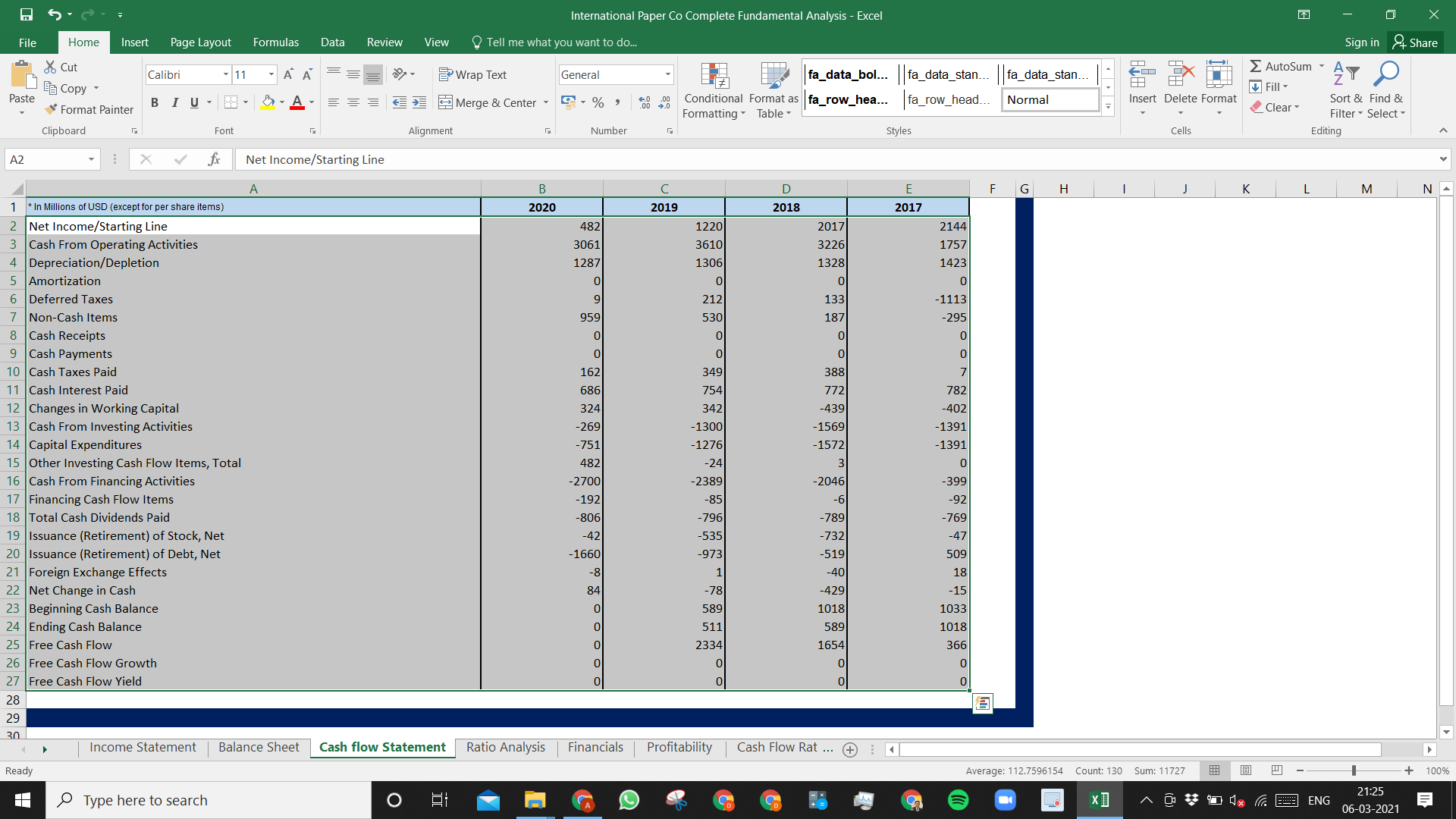Switch to Page Layout view icon
The image size is (1456, 819).
1246,770
